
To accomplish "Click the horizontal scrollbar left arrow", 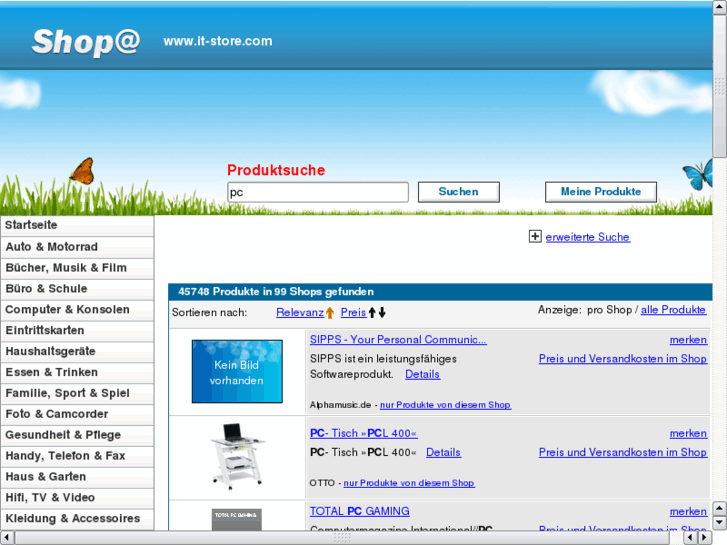I will (7, 538).
